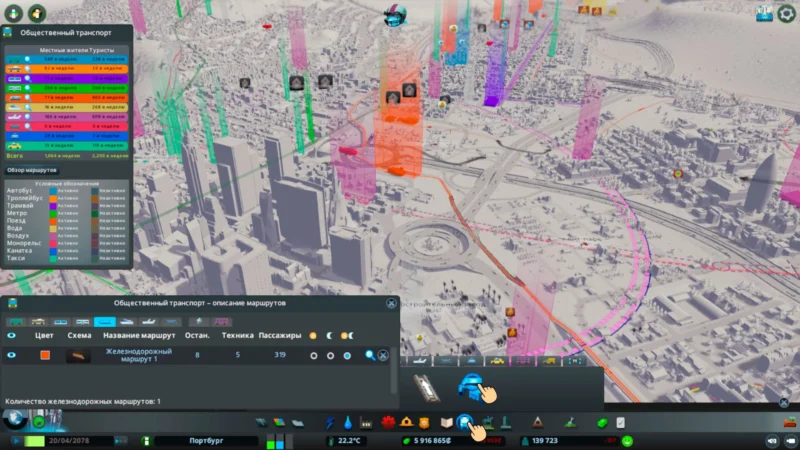Screen dimensions: 800x450
Task: Set railway route 1 to night-only operation
Action: [331, 356]
